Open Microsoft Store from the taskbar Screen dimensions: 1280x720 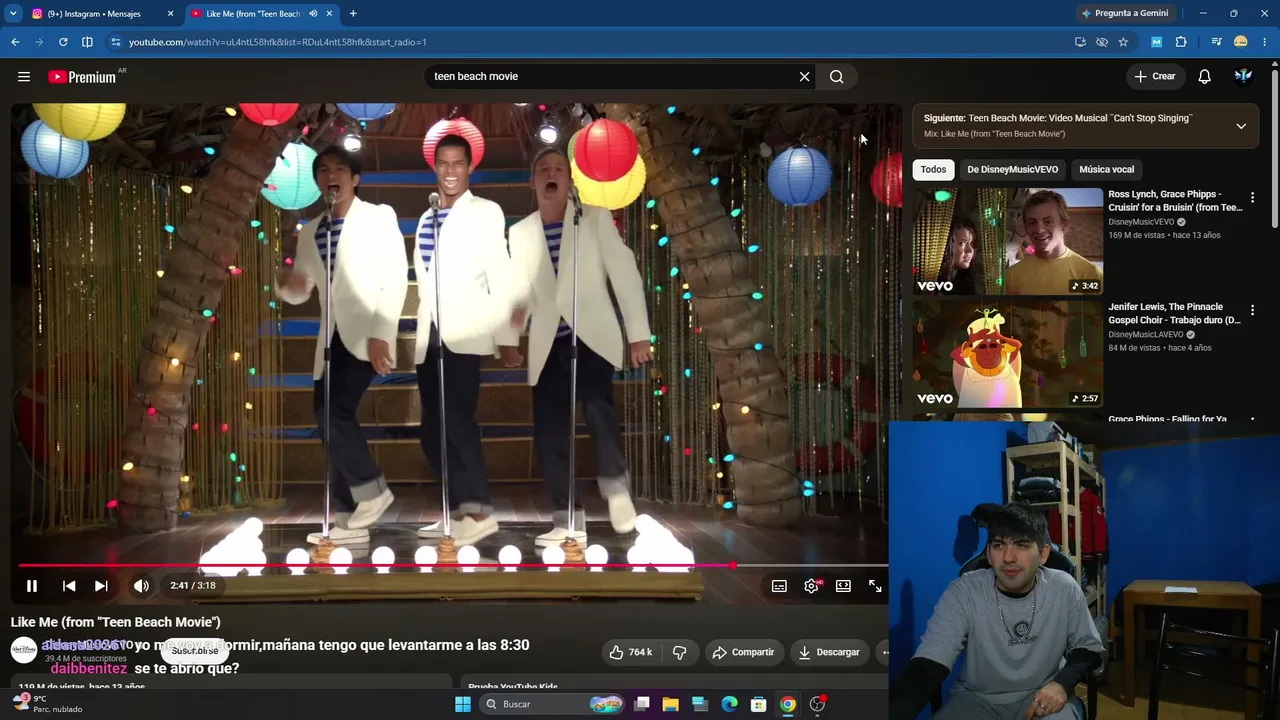pyautogui.click(x=759, y=704)
